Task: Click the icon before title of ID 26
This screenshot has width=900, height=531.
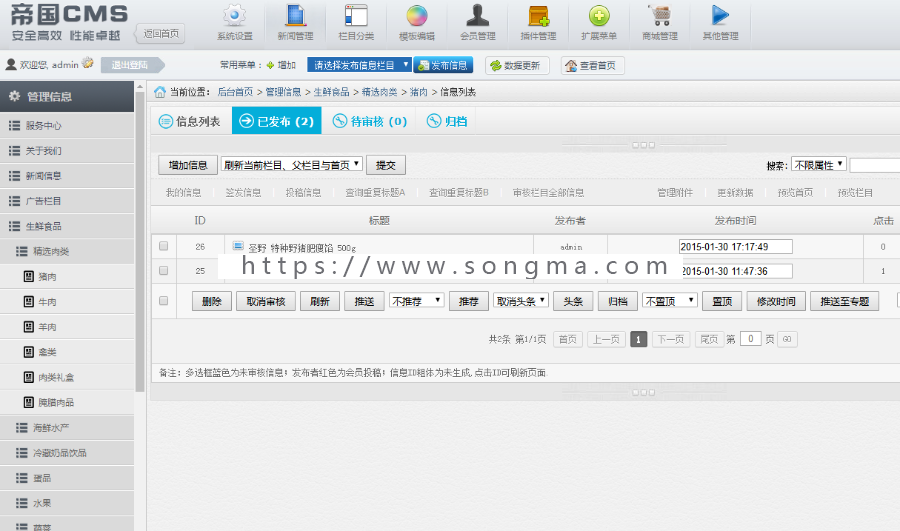Action: [238, 246]
